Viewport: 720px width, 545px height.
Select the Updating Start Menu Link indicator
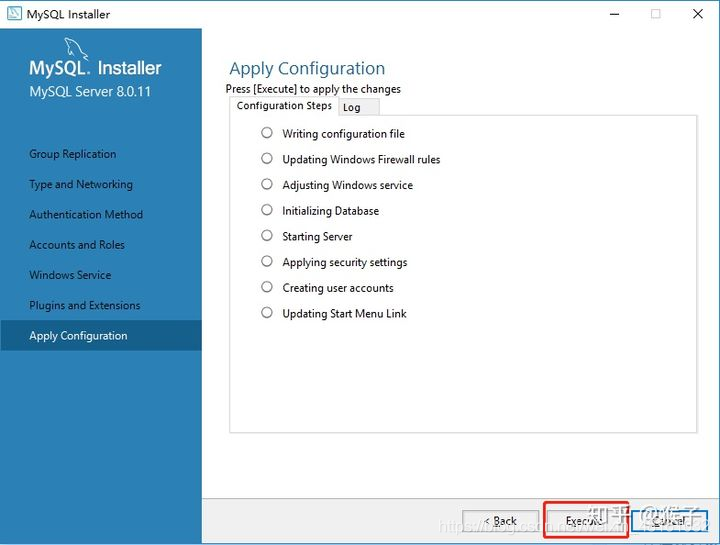click(267, 313)
